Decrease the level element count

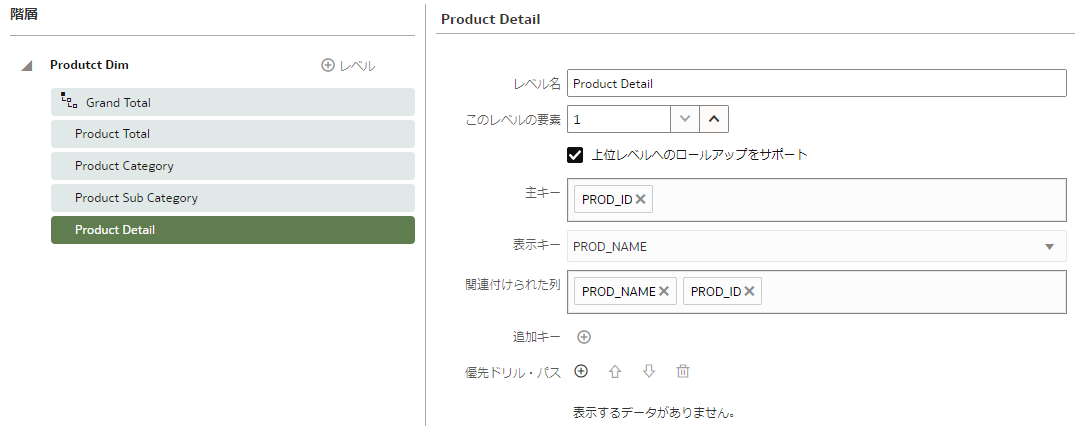point(685,118)
